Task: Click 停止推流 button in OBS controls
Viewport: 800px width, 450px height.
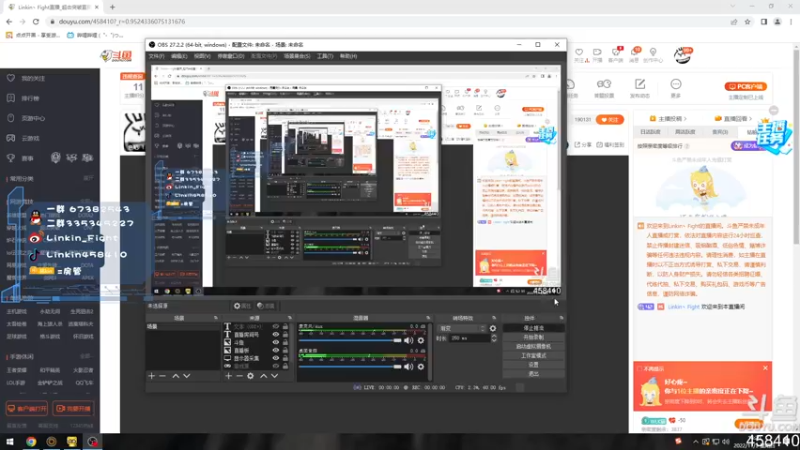Action: pos(534,328)
